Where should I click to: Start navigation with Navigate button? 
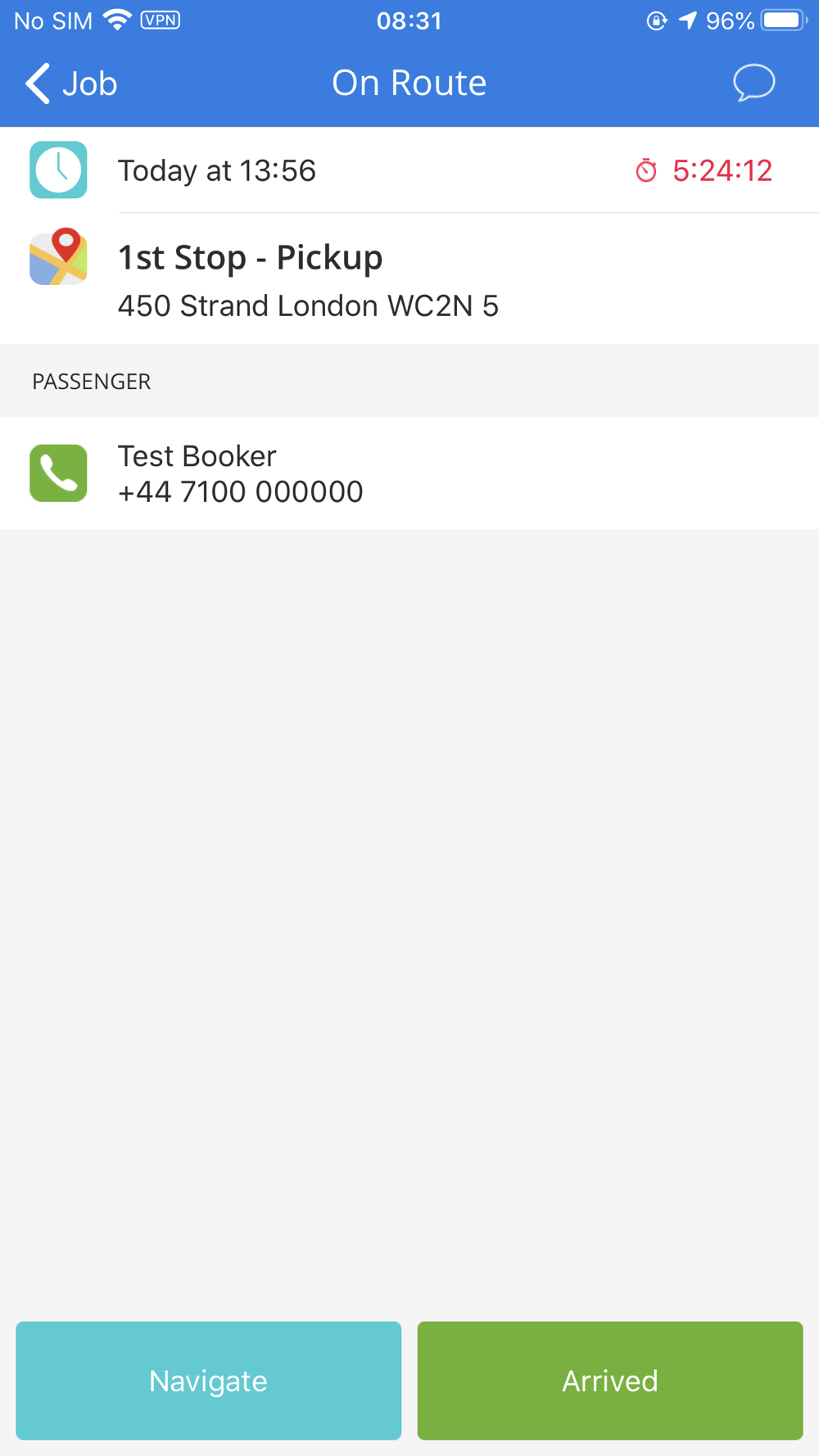[x=209, y=1381]
